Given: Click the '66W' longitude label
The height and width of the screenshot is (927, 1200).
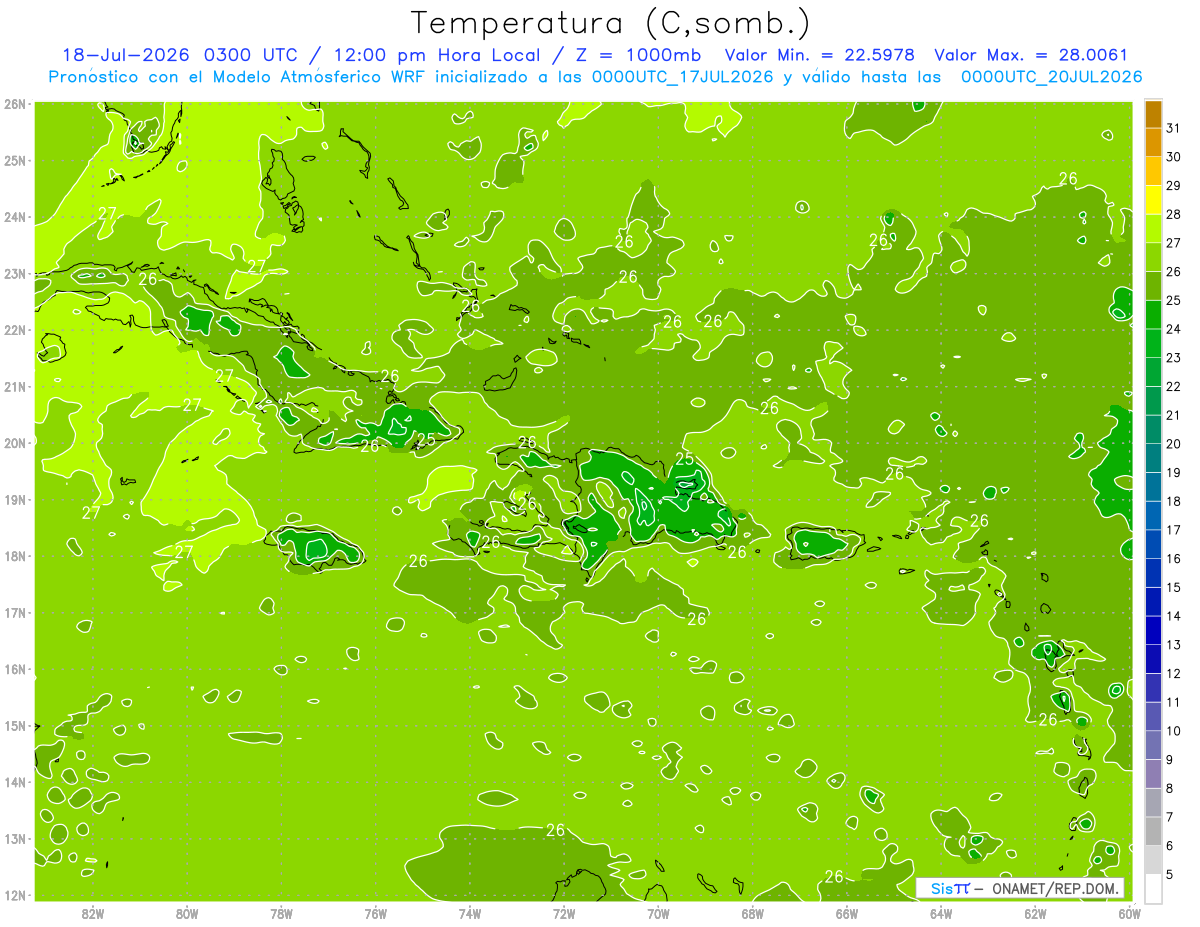Looking at the screenshot, I should pos(847,913).
